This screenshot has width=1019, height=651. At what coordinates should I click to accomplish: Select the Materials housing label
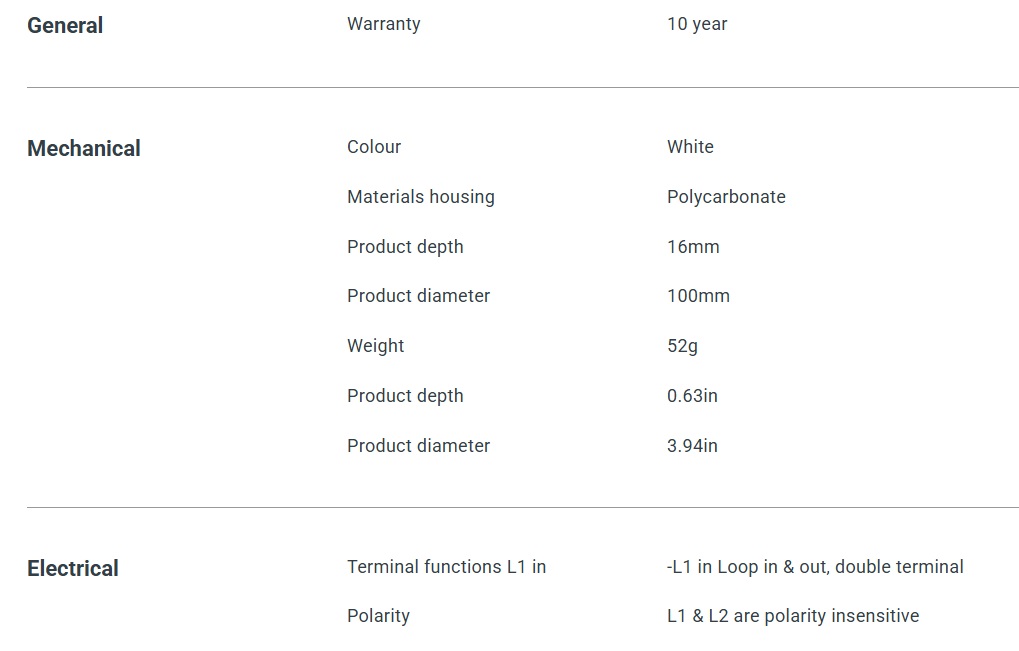420,197
